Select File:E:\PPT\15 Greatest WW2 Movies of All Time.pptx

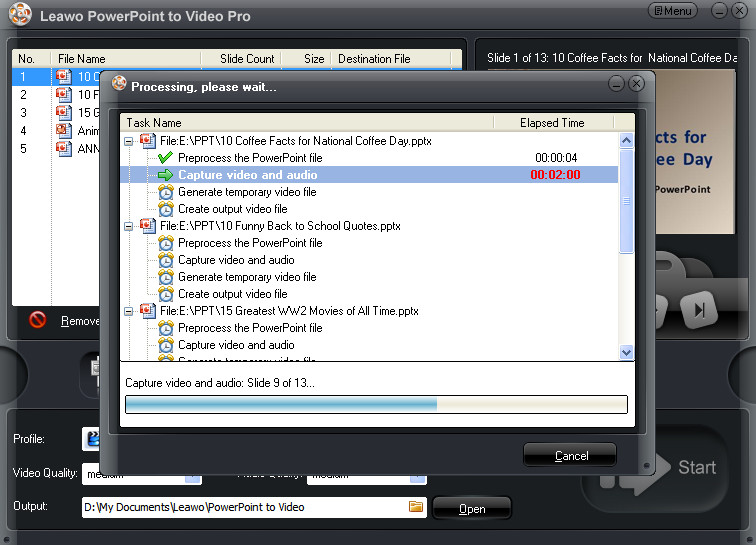[x=289, y=311]
